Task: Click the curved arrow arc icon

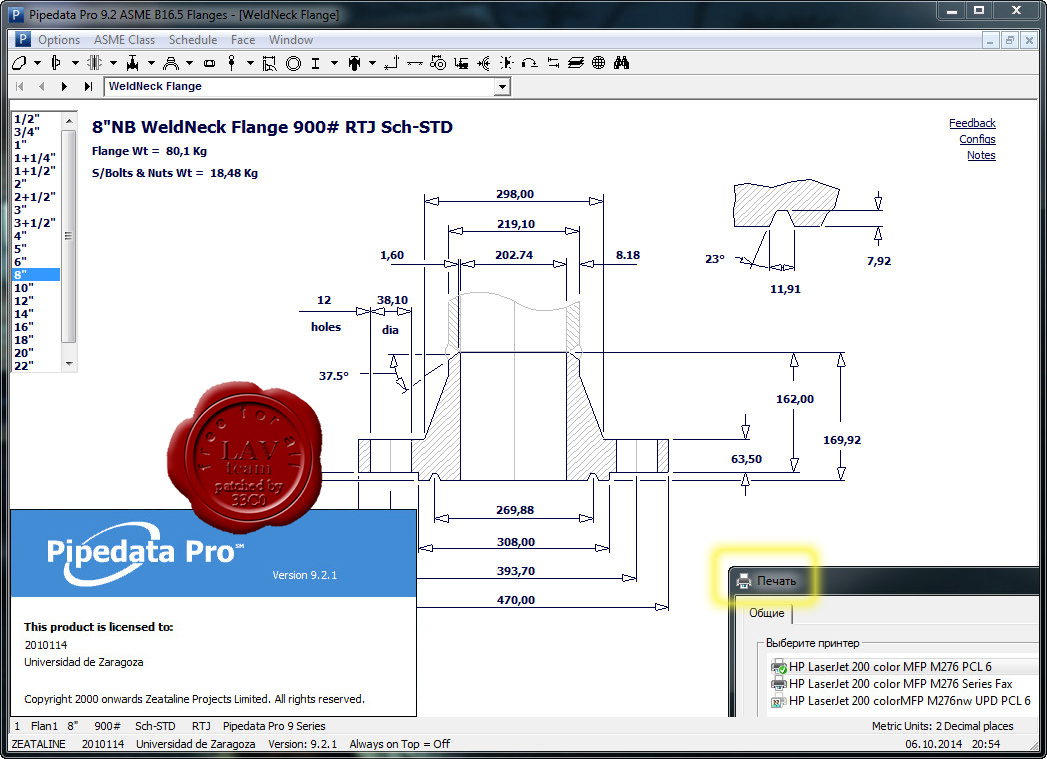Action: 530,63
